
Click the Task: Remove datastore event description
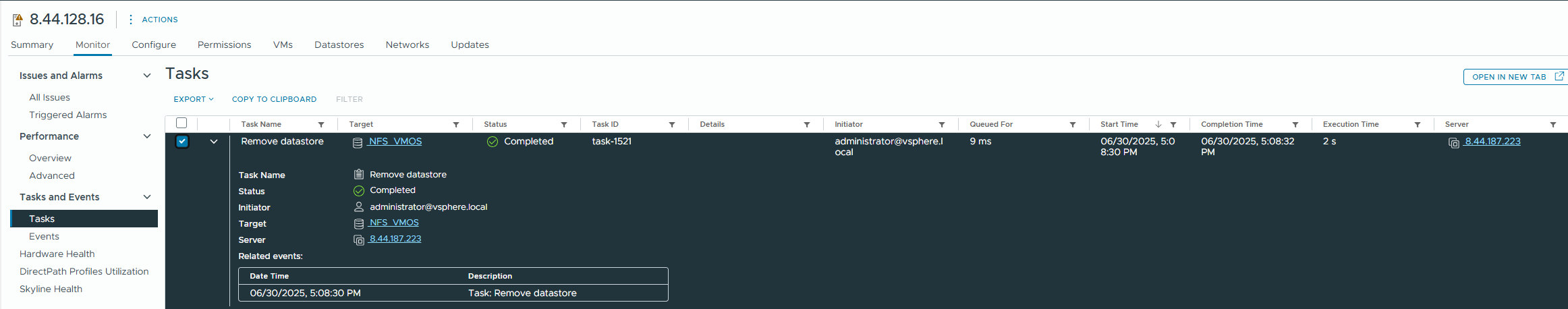[x=522, y=293]
